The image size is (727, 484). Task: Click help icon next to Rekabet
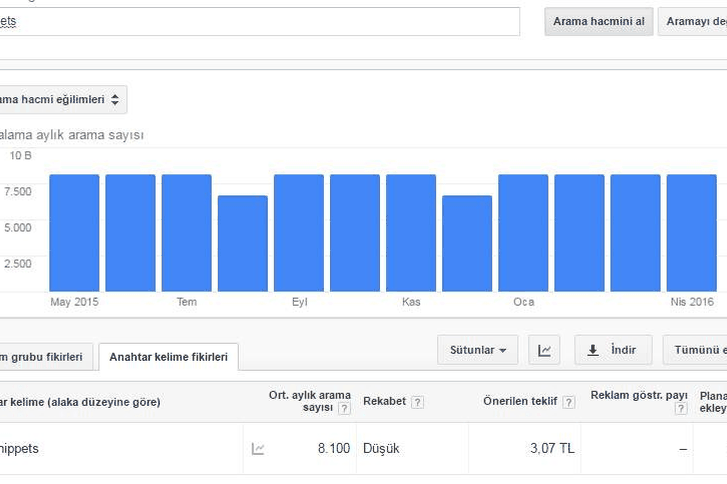click(417, 402)
